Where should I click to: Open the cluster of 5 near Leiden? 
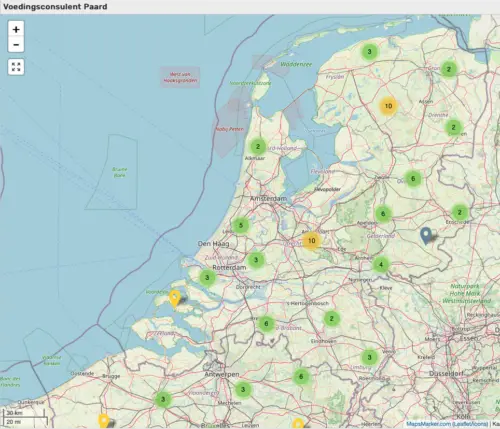coord(241,225)
